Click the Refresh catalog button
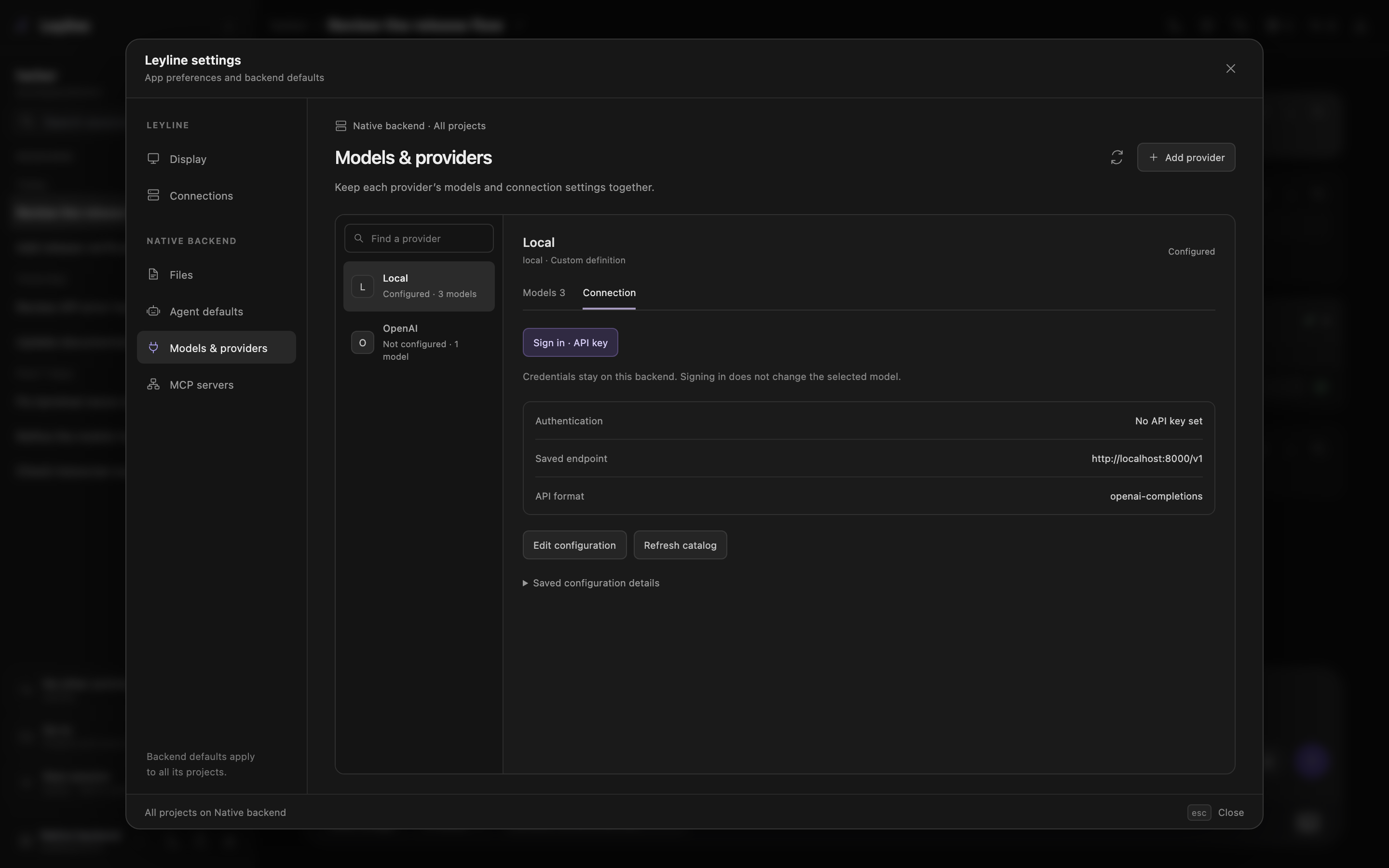The image size is (1389, 868). pos(680,545)
